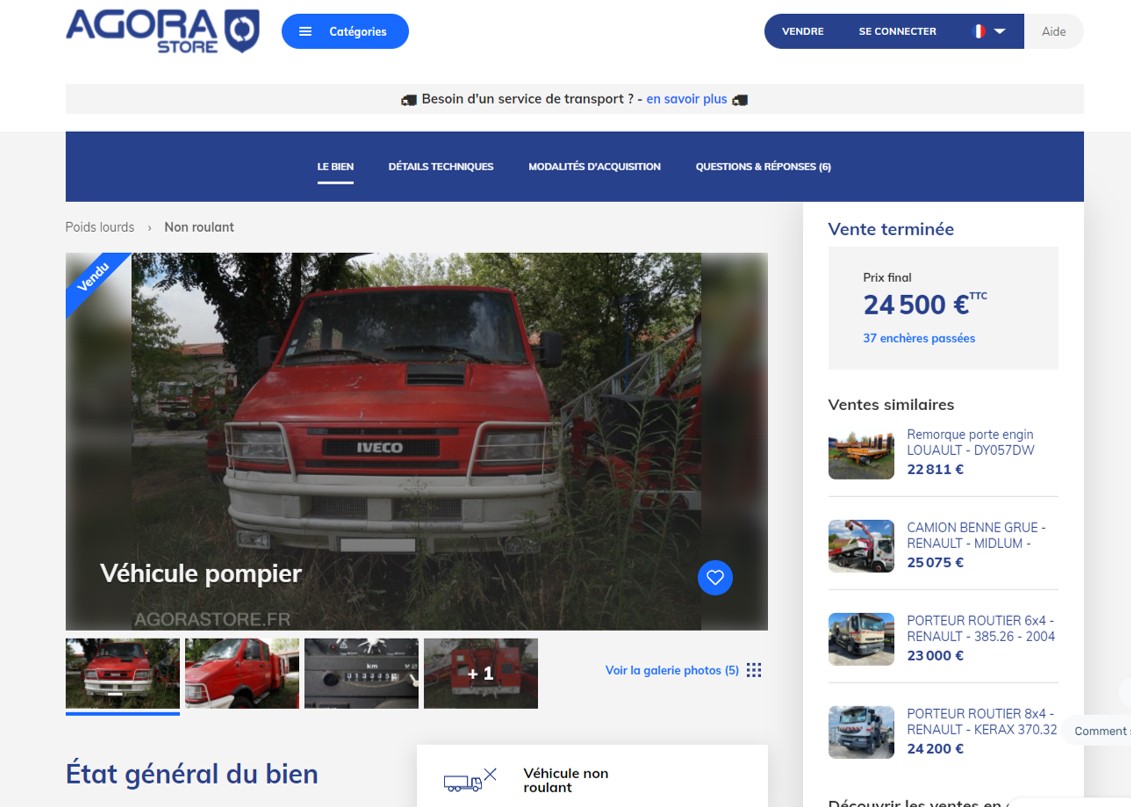Expand the French flag language dropdown

pyautogui.click(x=989, y=31)
